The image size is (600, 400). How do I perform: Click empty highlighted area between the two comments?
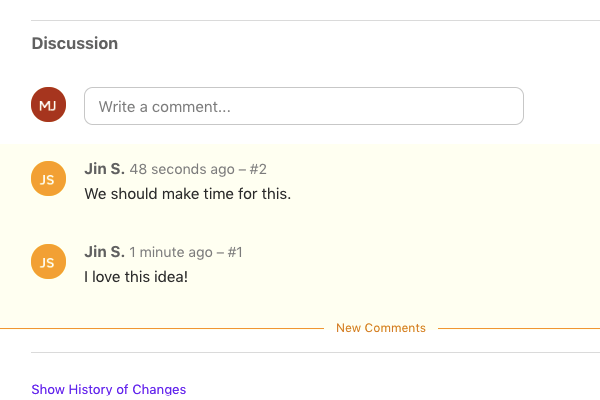pyautogui.click(x=300, y=223)
